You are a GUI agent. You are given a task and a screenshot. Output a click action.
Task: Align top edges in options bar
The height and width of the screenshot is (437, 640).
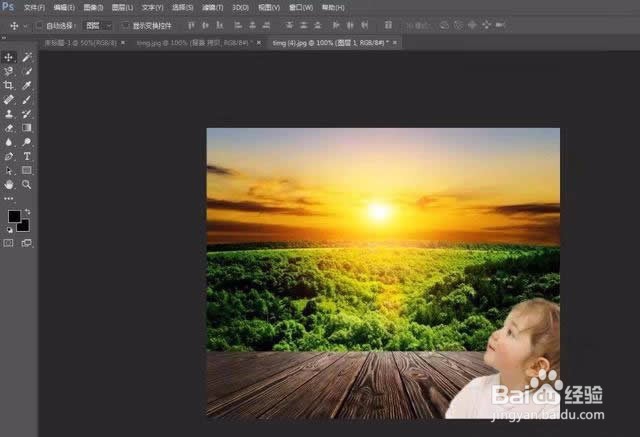click(x=191, y=25)
